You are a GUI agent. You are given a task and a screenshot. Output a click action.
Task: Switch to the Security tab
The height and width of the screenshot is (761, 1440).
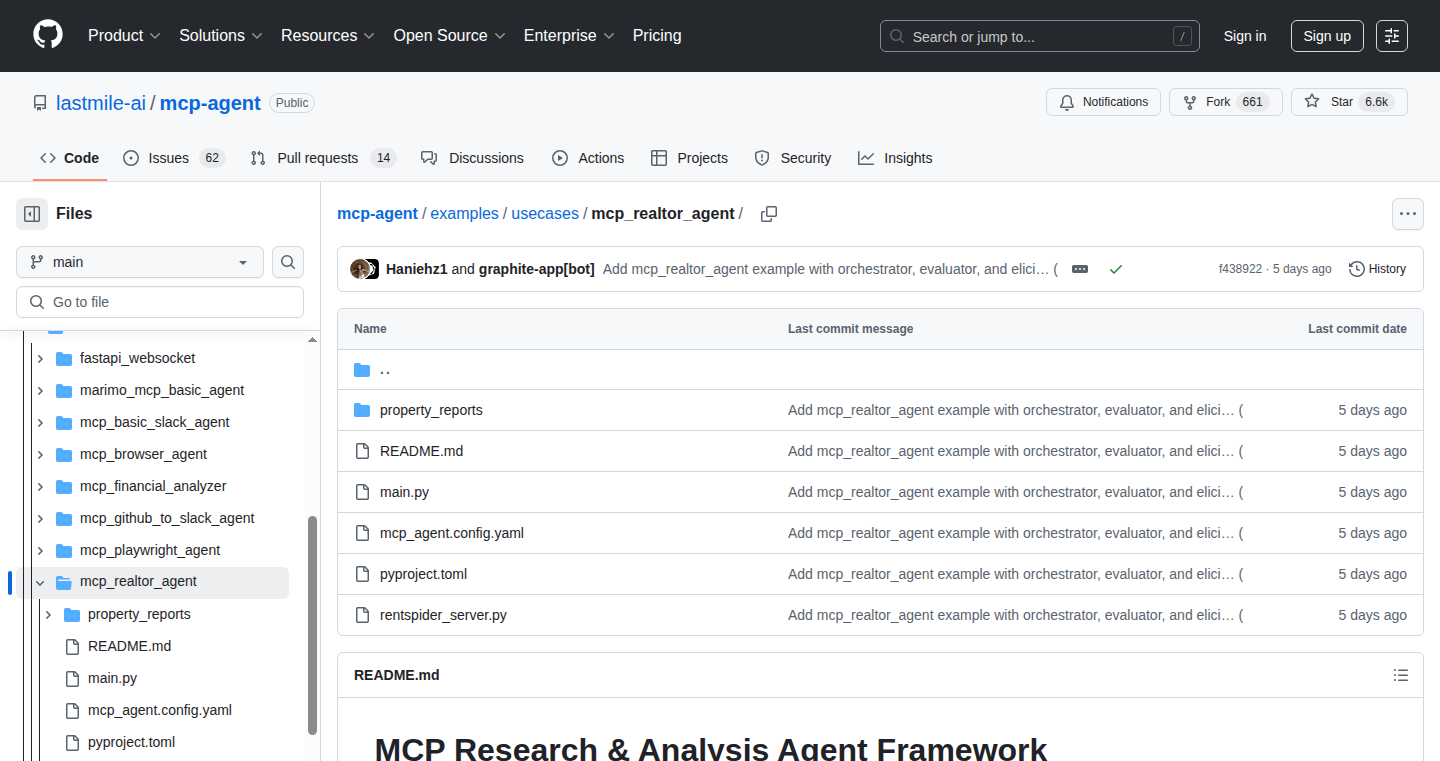click(793, 158)
